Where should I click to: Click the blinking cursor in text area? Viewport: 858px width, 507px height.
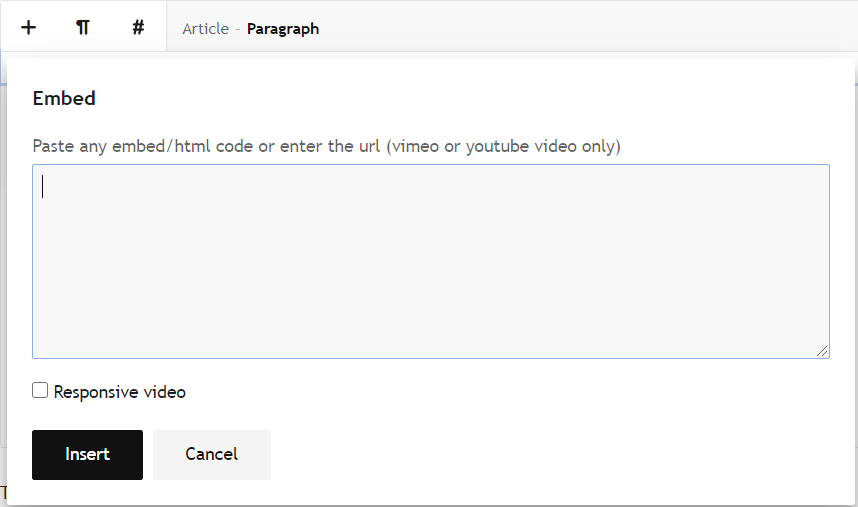[43, 187]
